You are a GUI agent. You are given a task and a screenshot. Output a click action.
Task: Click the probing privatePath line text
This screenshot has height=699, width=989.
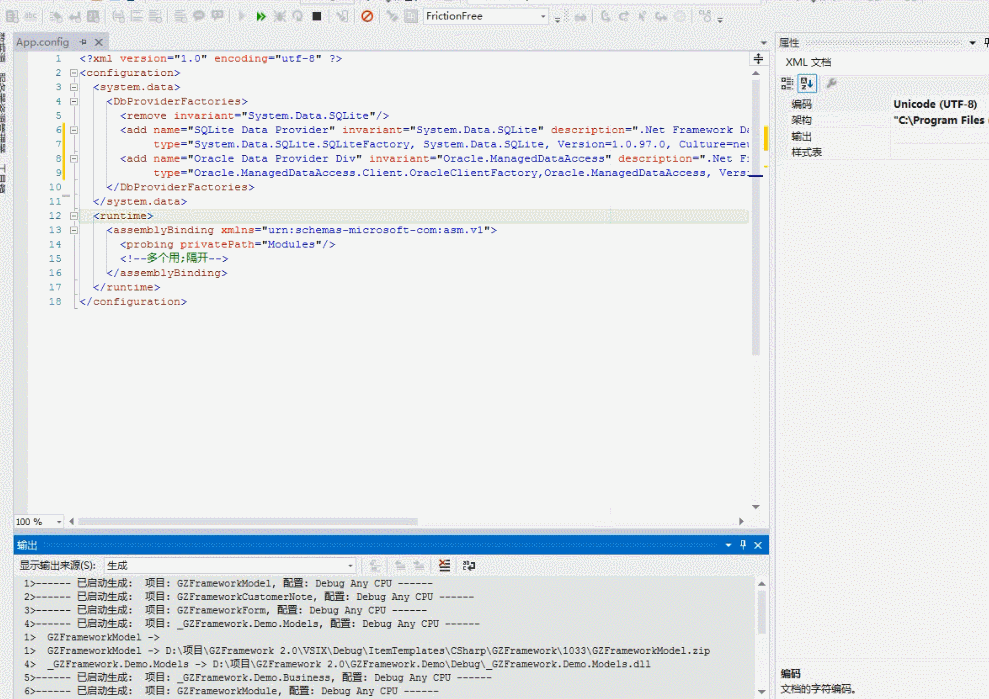click(x=228, y=245)
